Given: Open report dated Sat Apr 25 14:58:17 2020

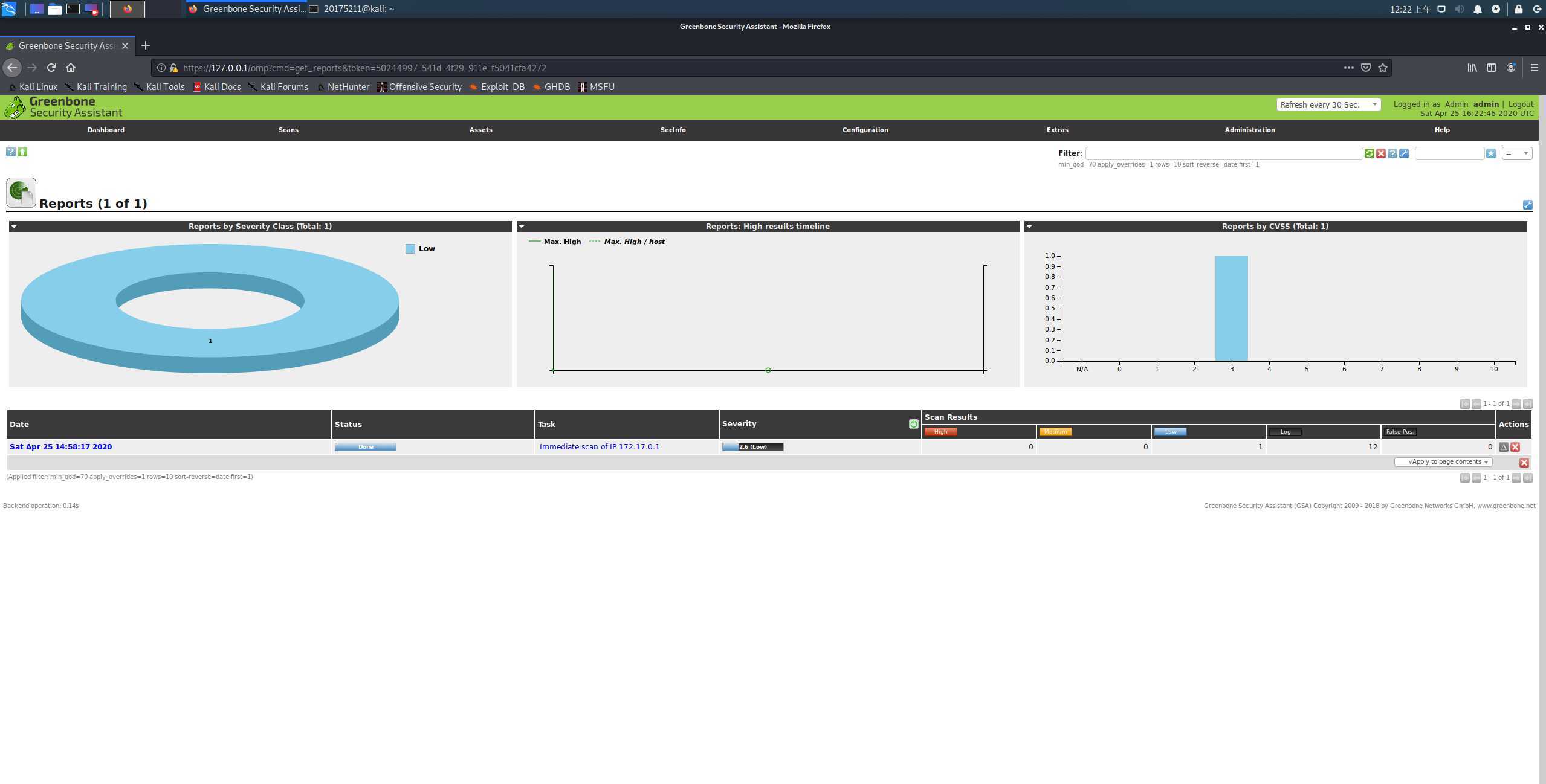Looking at the screenshot, I should (60, 447).
